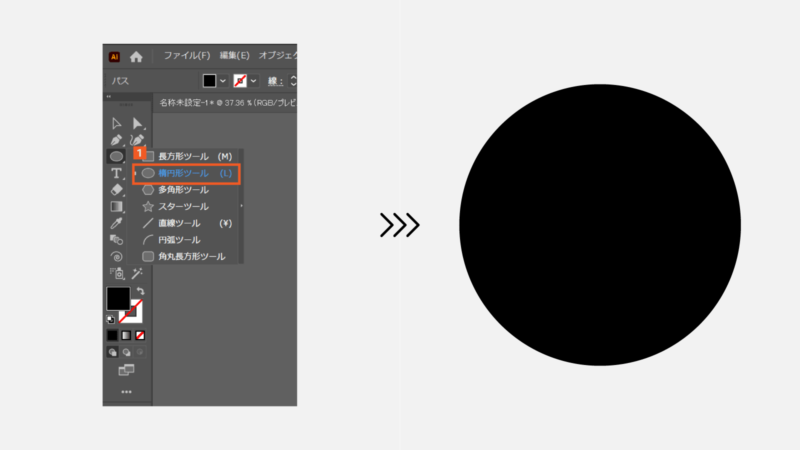
Task: Choose 角丸長方形ツール from the flyout
Action: (191, 257)
